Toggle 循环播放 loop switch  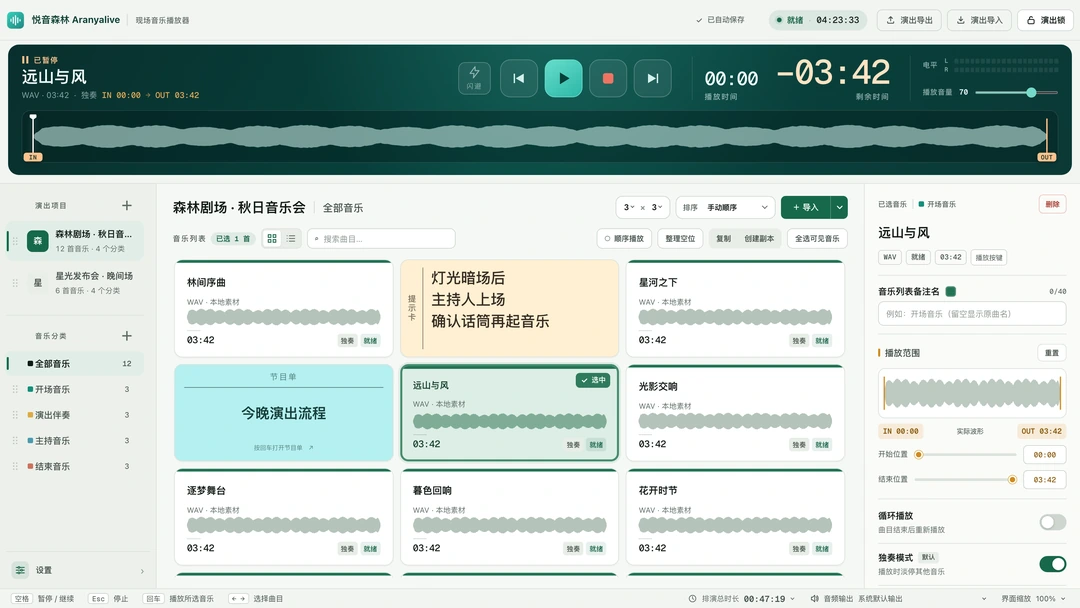(1052, 522)
